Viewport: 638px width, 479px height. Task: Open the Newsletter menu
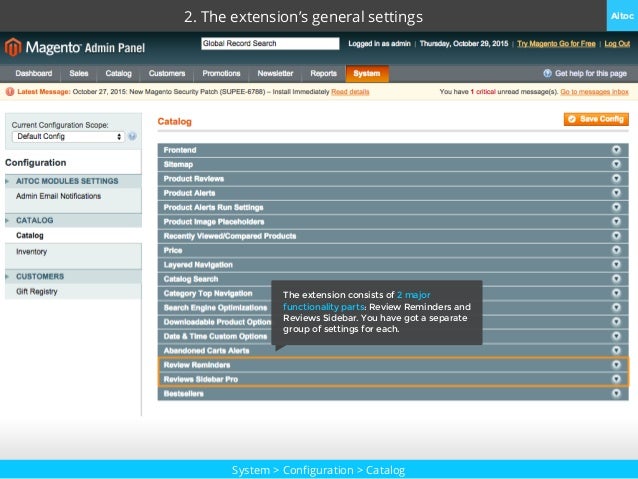coord(275,73)
